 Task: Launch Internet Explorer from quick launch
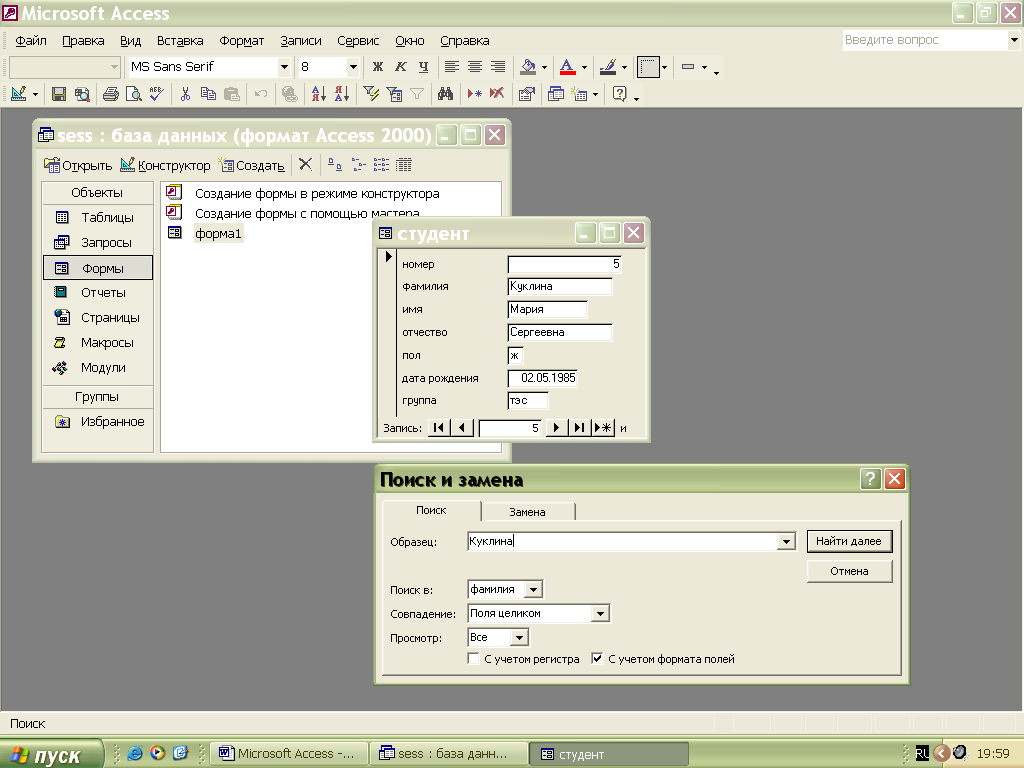click(135, 753)
